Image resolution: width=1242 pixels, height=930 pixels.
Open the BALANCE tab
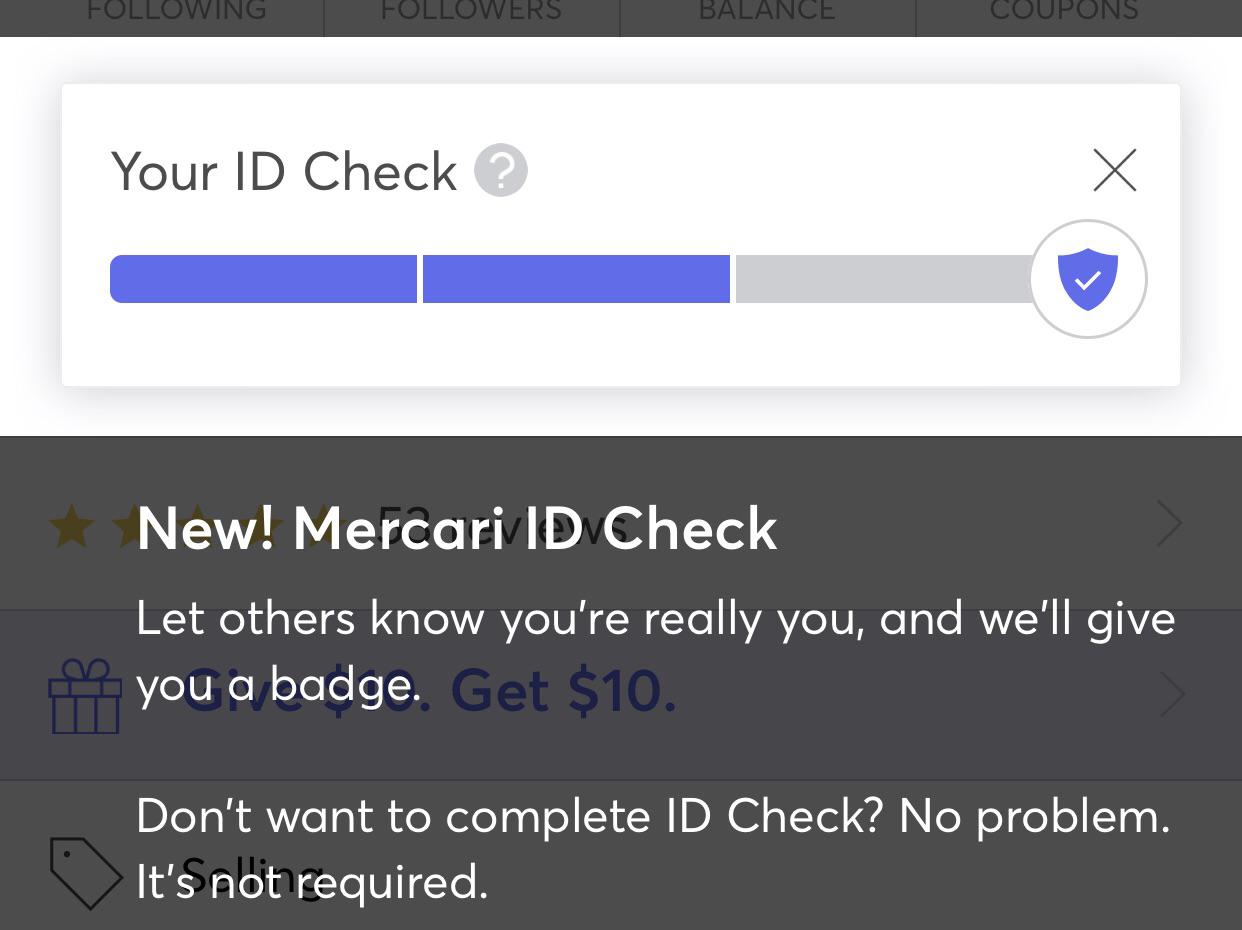pyautogui.click(x=766, y=12)
